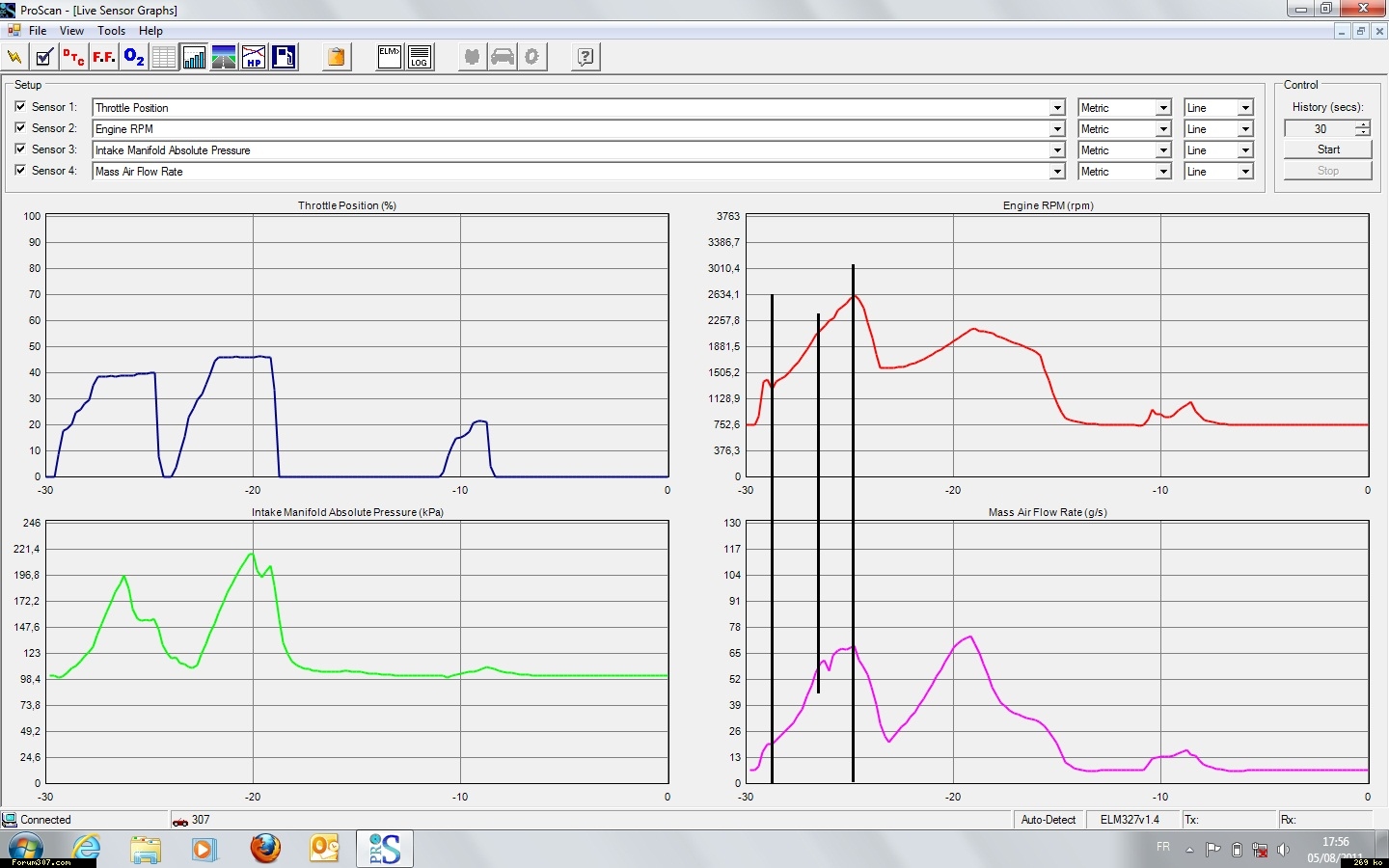Open the Metric units dropdown for Sensor 2
The image size is (1389, 868).
[x=1163, y=129]
